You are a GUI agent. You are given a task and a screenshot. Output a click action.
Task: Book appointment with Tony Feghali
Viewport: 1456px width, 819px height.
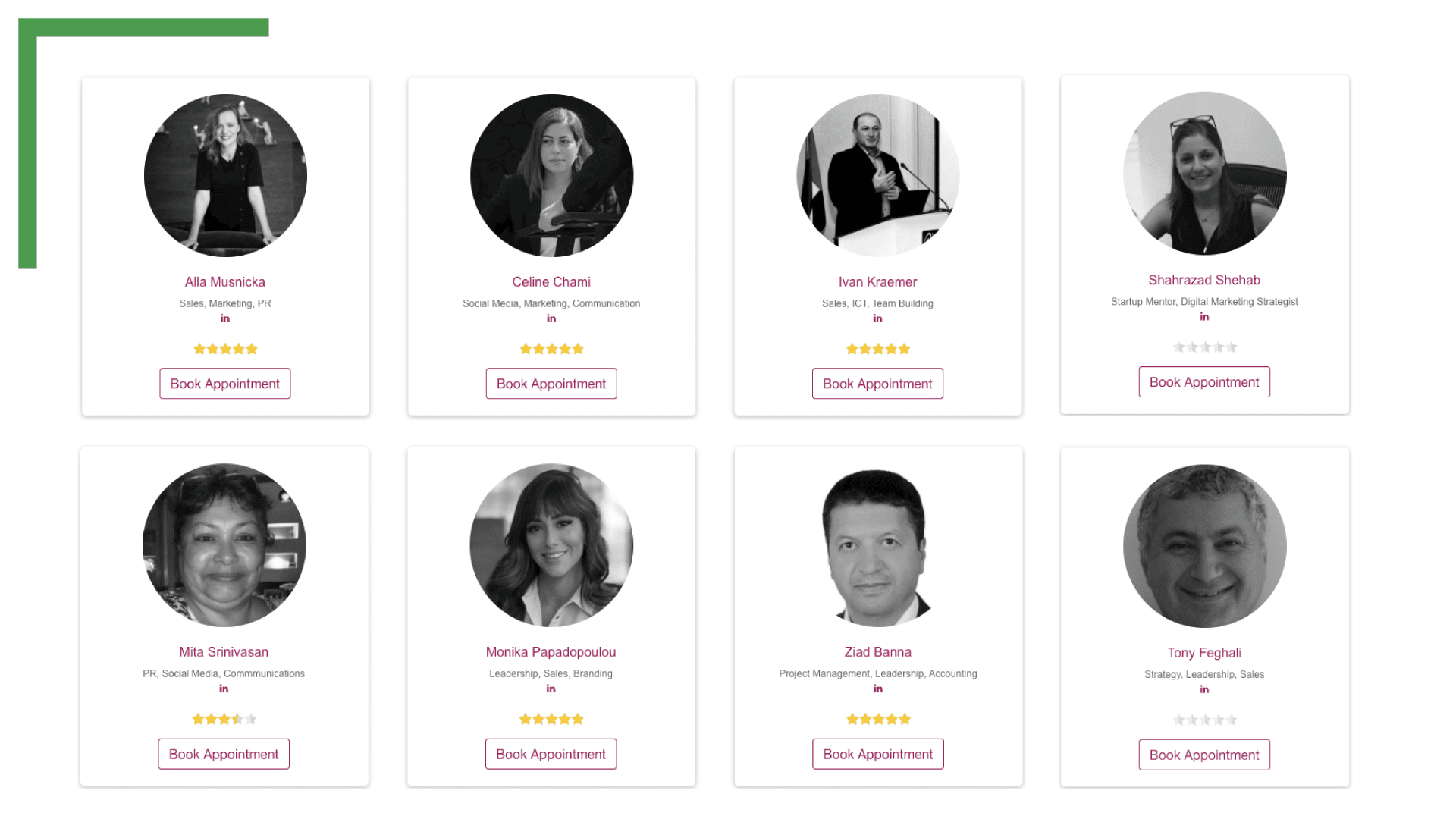(x=1204, y=755)
